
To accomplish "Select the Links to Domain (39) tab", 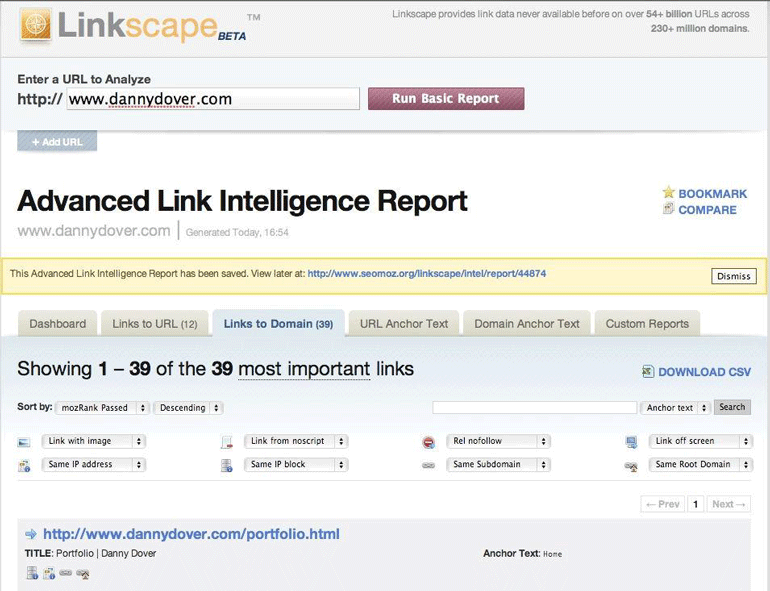I will [x=278, y=324].
